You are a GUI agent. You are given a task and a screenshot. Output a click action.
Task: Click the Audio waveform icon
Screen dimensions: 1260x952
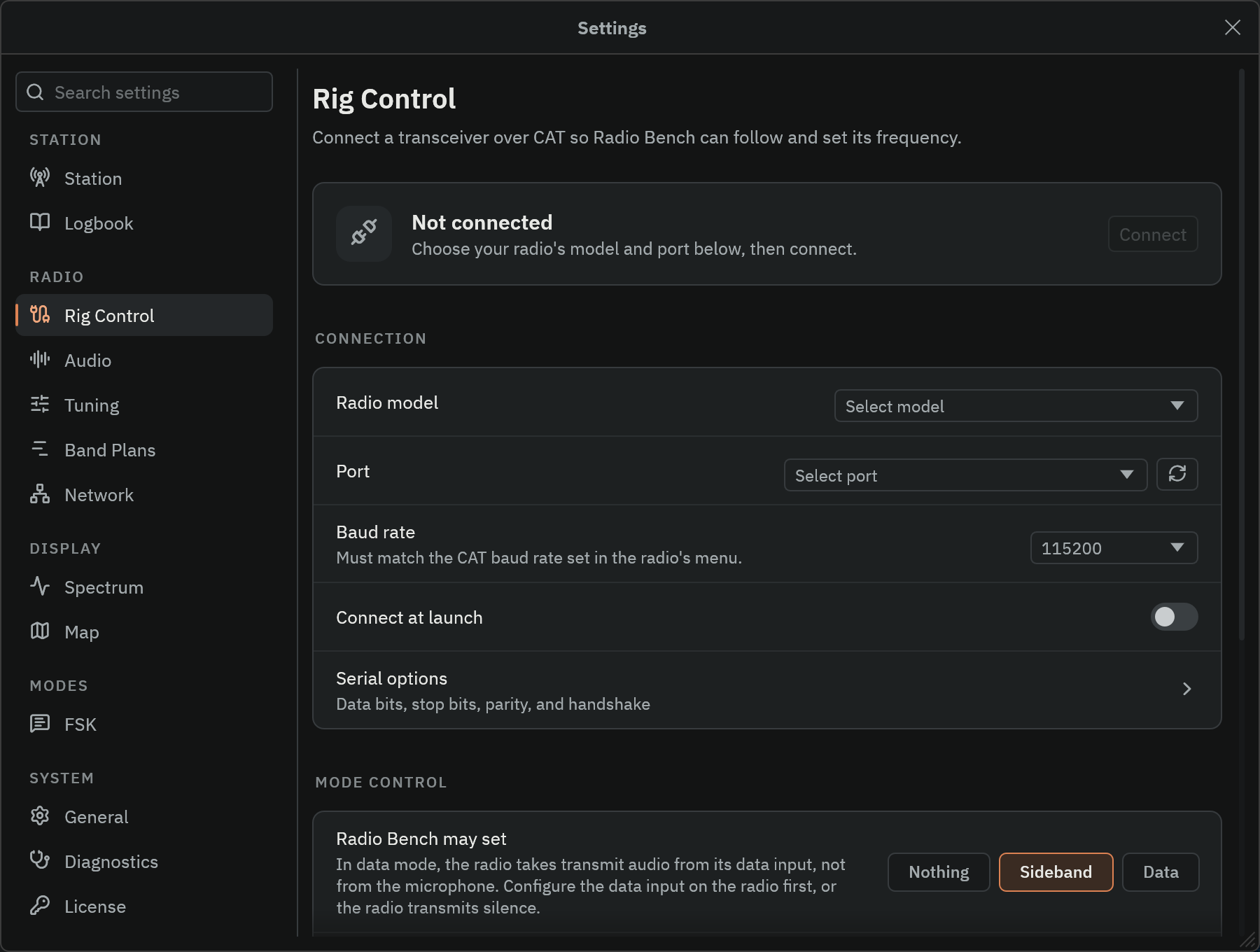click(x=40, y=360)
